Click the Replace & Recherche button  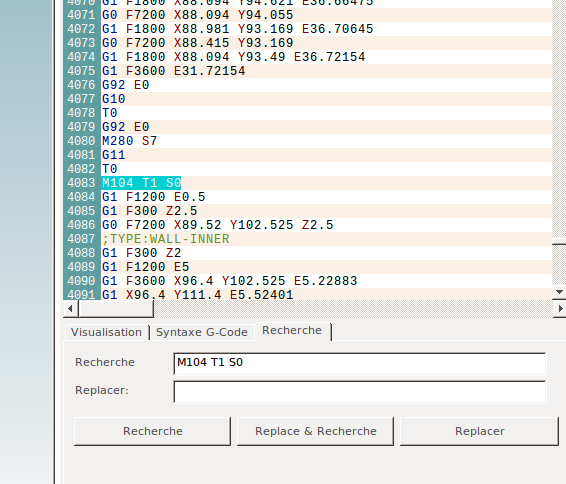[x=315, y=431]
